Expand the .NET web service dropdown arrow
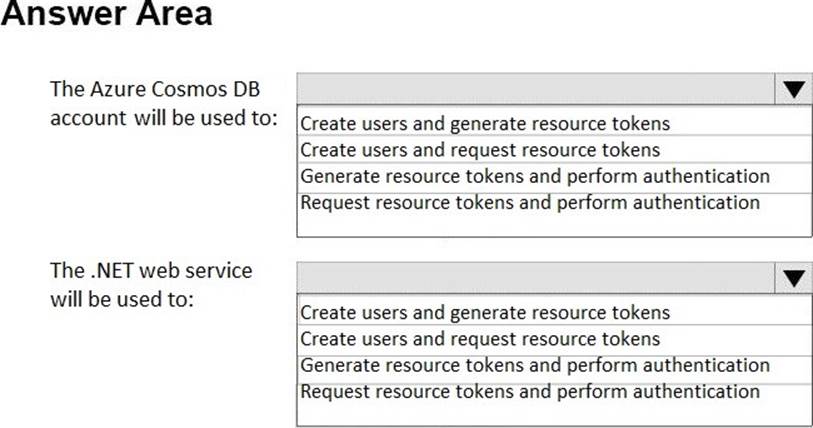Viewport: 813px width, 428px height. tap(793, 277)
